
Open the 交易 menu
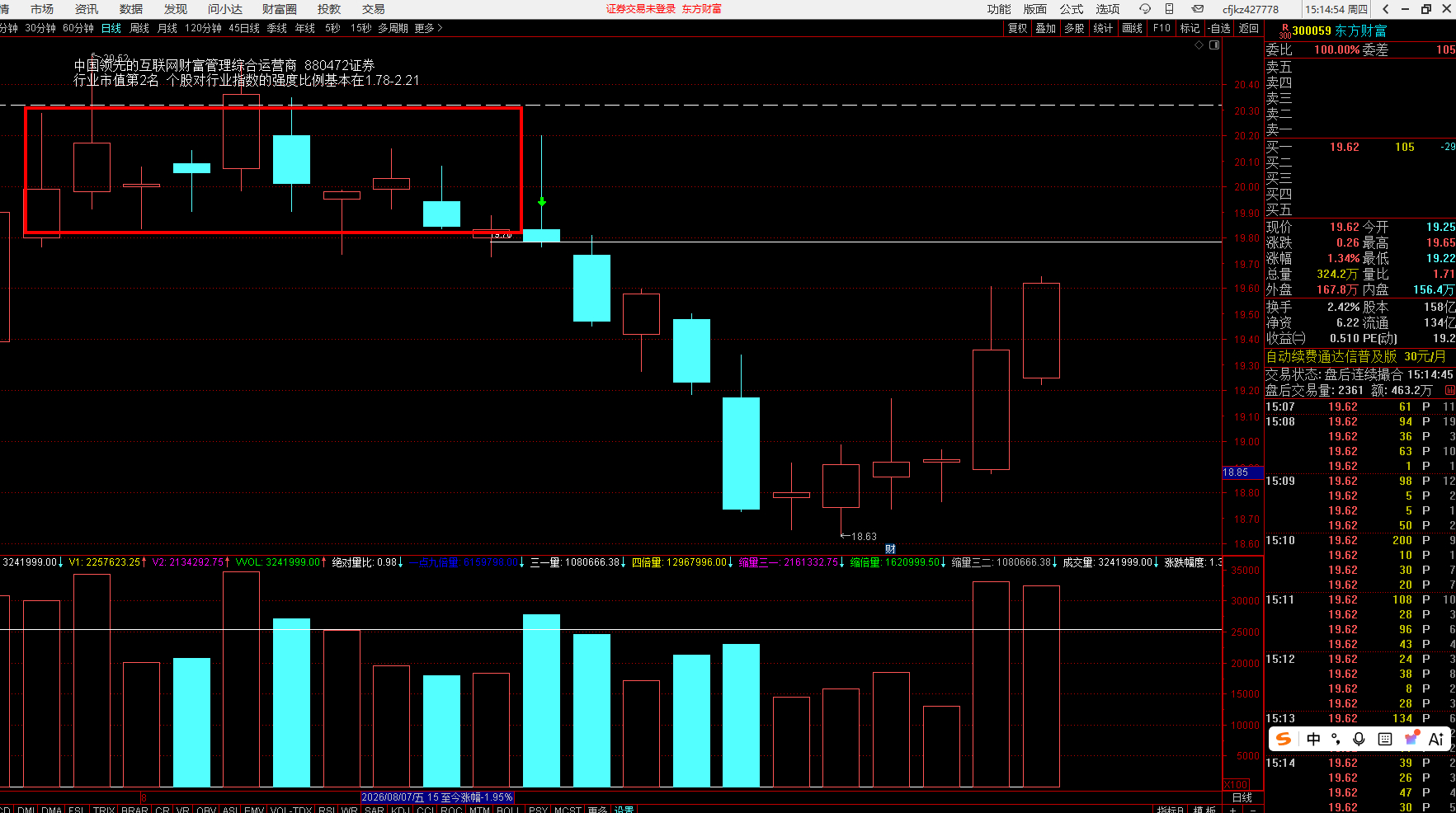pyautogui.click(x=374, y=9)
